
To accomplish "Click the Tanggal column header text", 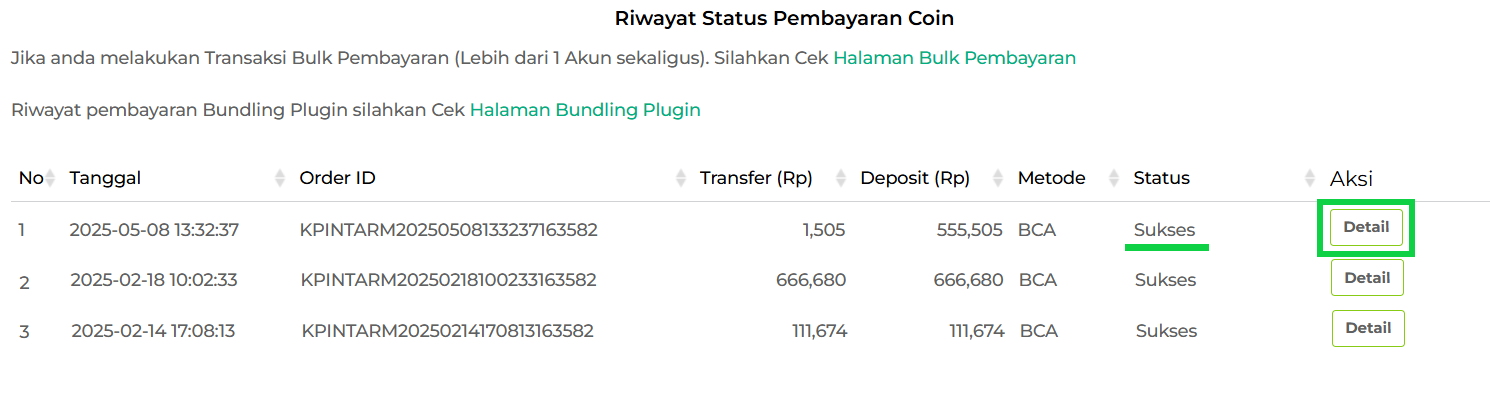I will pyautogui.click(x=105, y=179).
